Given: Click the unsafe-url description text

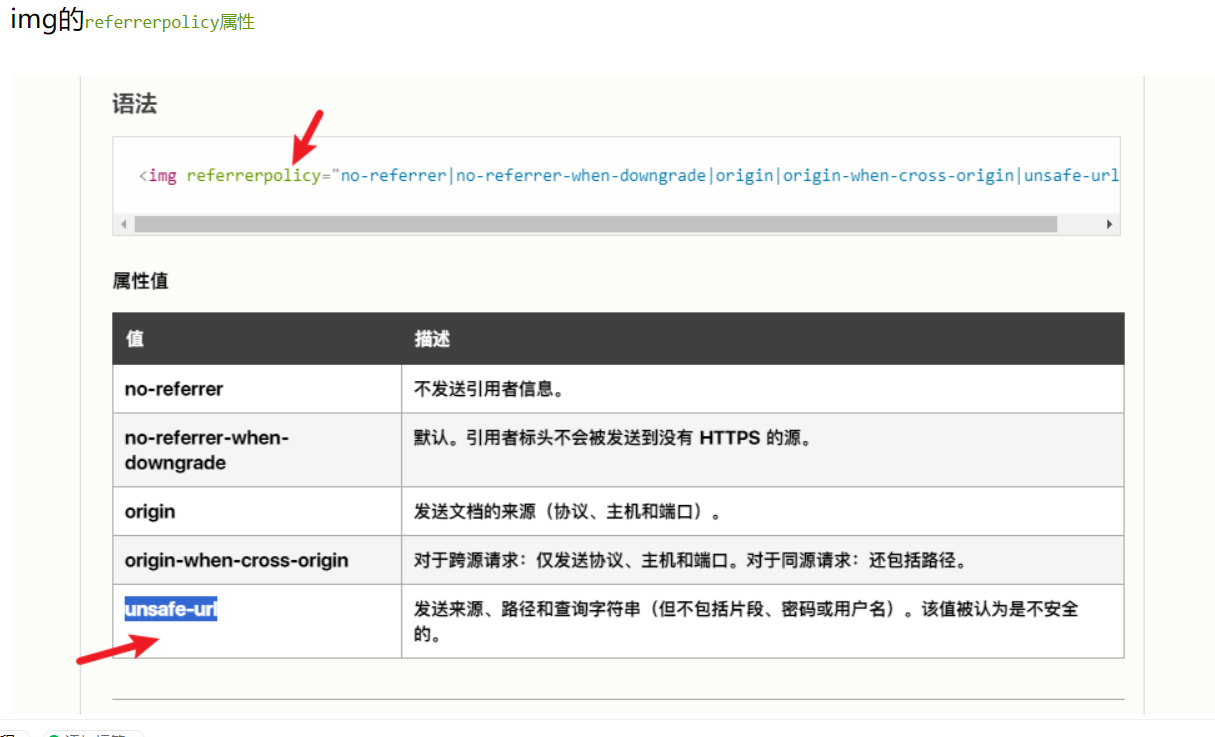Looking at the screenshot, I should coord(745,620).
